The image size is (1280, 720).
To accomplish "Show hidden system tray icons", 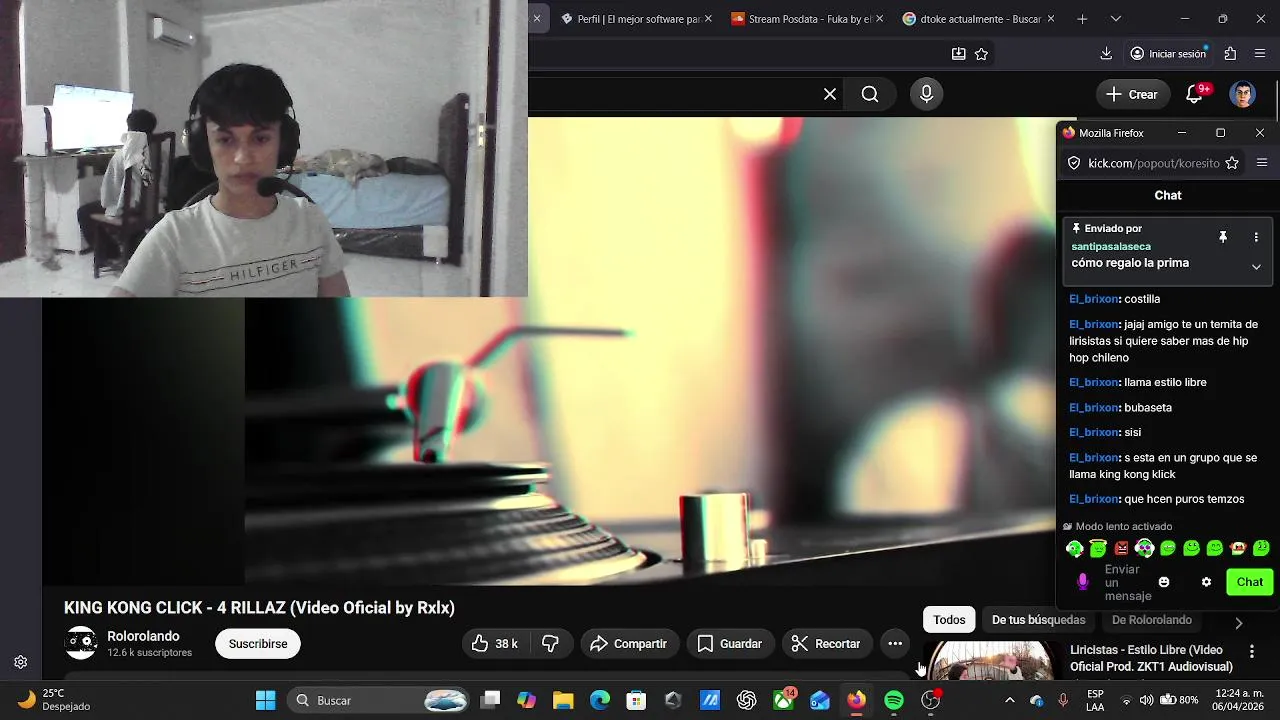I will click(x=1009, y=700).
